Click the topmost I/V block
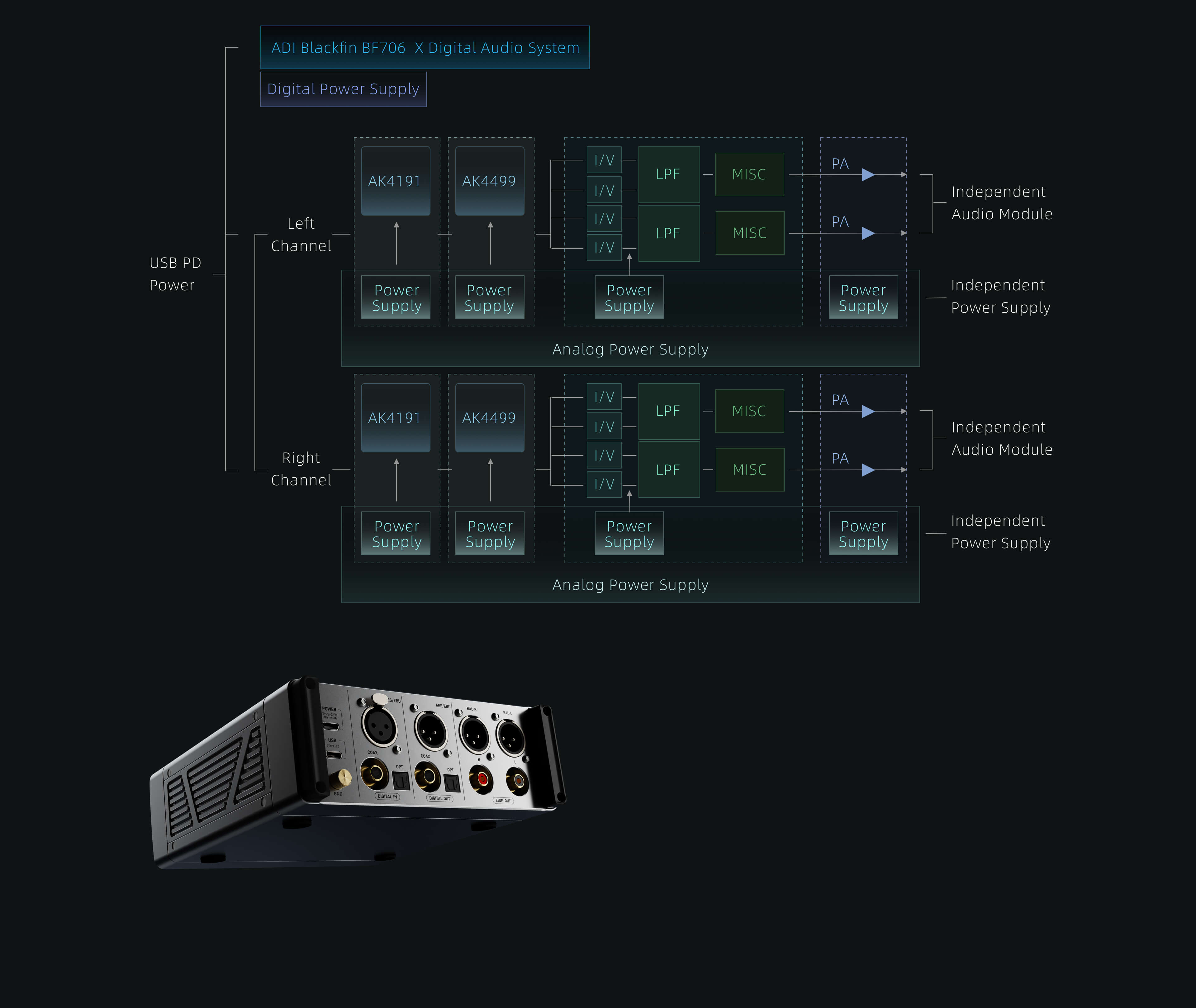This screenshot has width=1196, height=1008. click(x=604, y=160)
